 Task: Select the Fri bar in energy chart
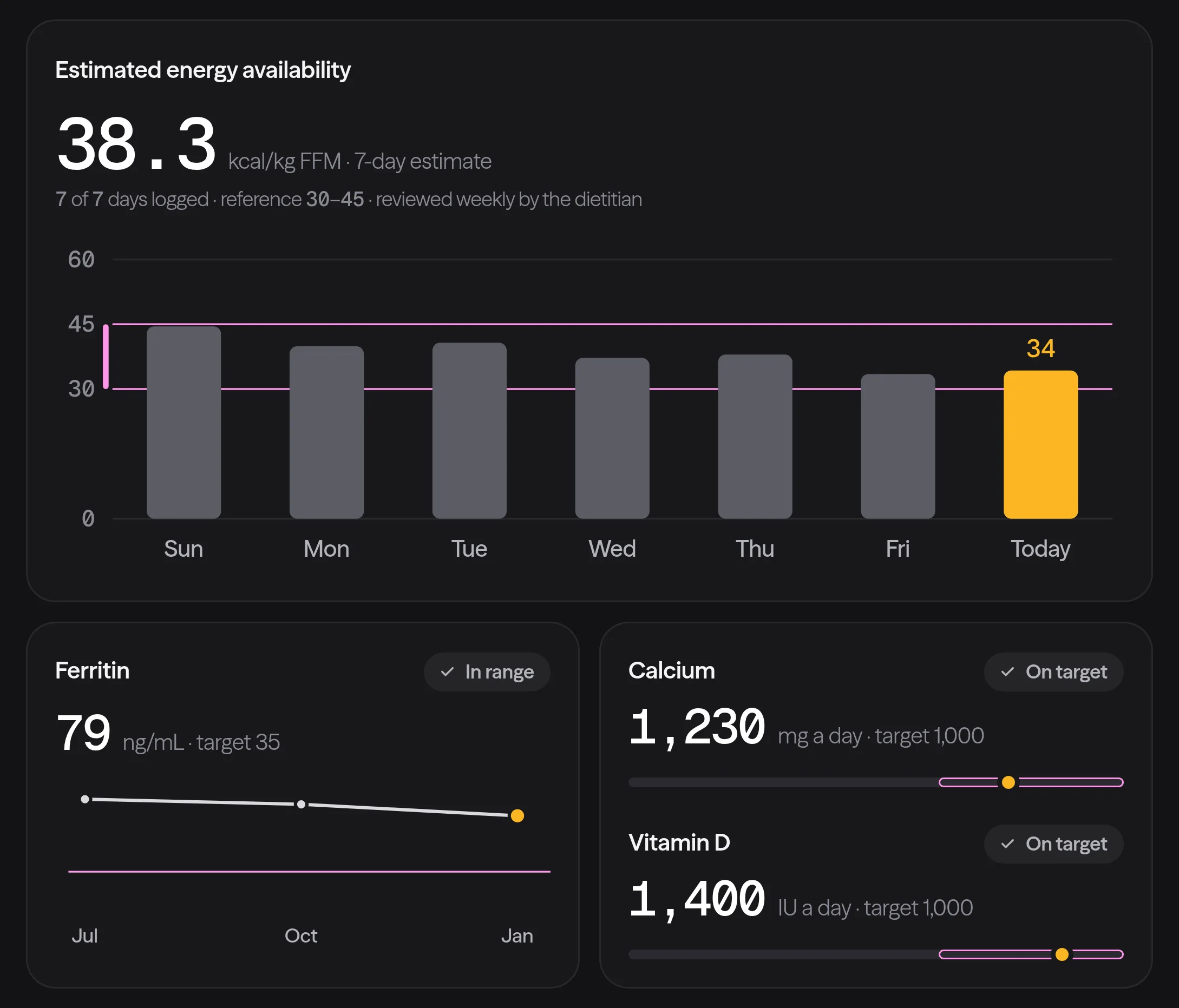tap(898, 446)
